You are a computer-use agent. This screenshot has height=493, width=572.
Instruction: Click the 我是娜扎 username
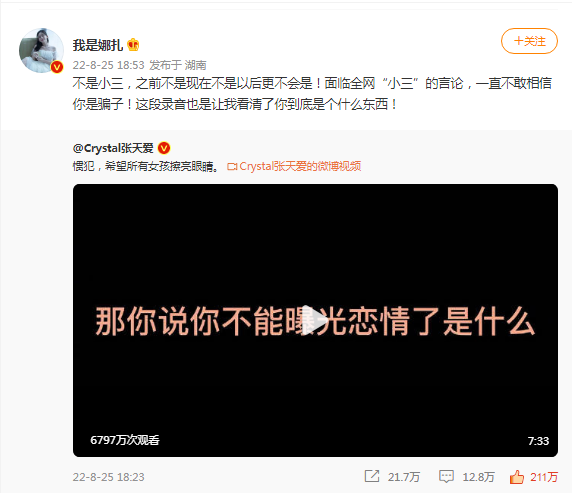[97, 45]
